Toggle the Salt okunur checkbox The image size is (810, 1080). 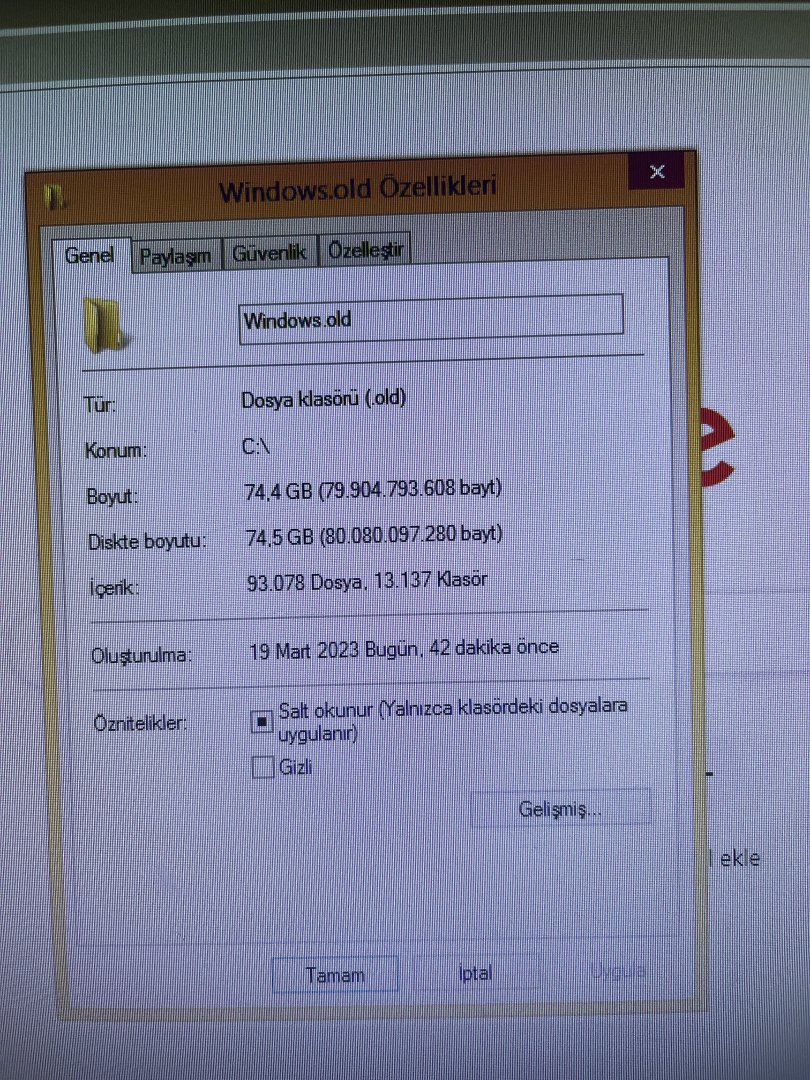(262, 723)
